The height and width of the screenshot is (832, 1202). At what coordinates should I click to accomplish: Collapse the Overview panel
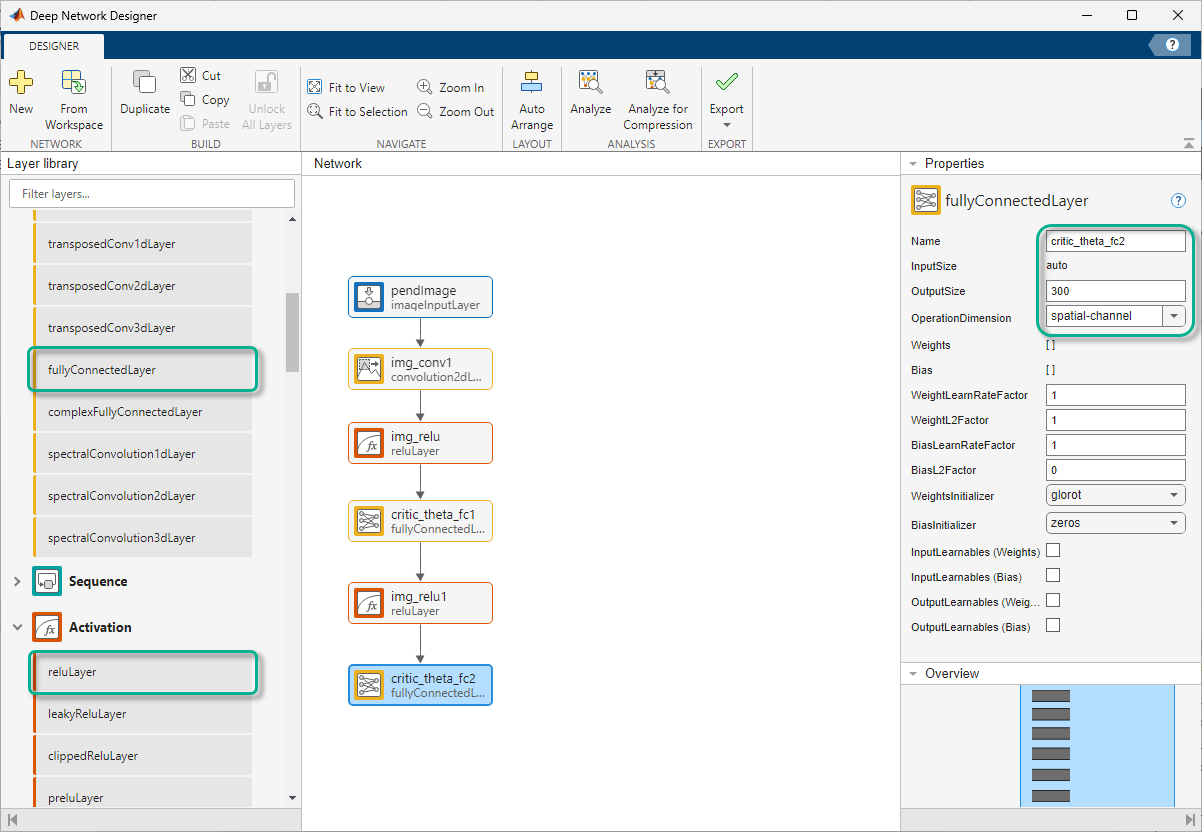[x=912, y=673]
